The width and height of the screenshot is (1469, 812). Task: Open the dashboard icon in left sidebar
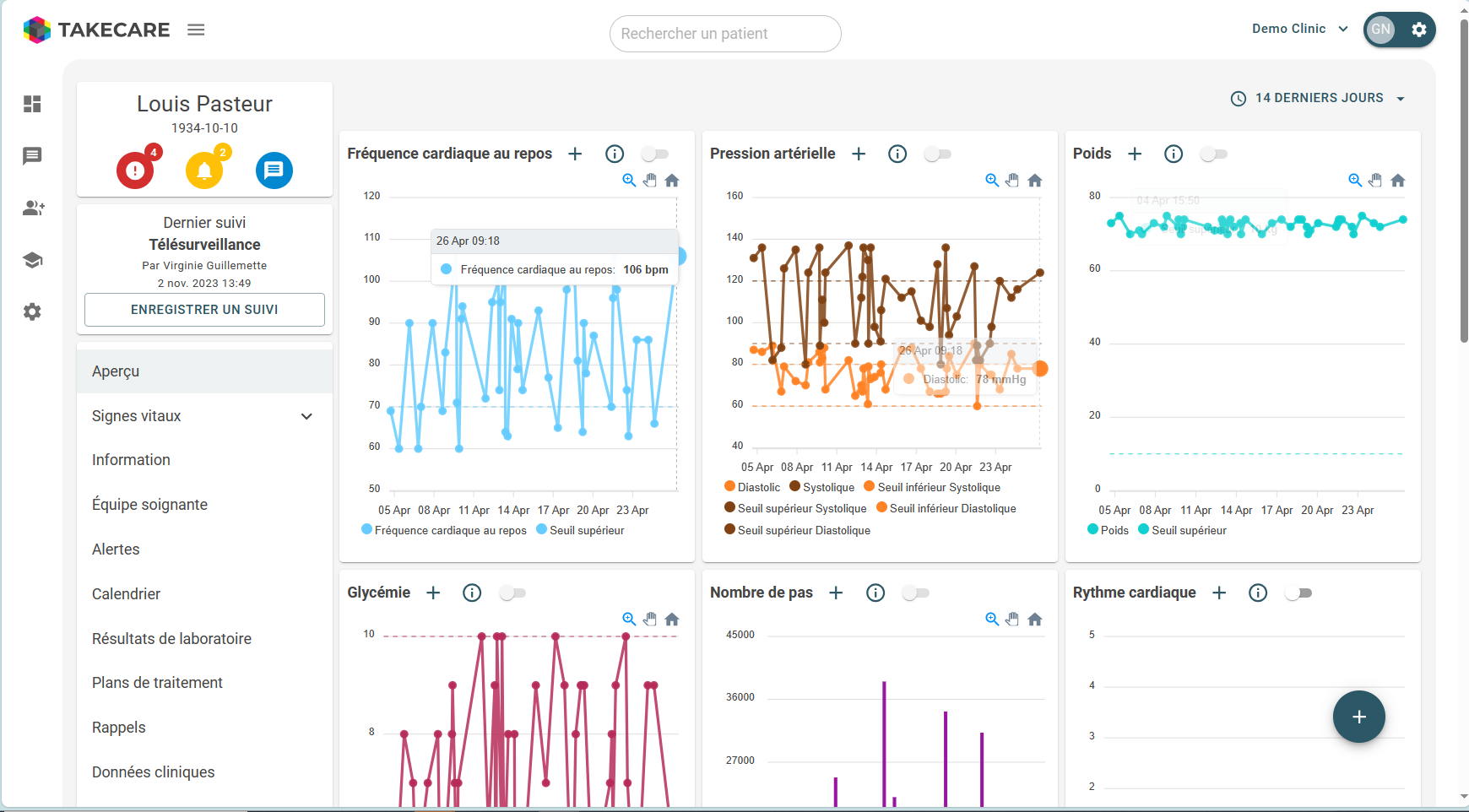click(32, 104)
